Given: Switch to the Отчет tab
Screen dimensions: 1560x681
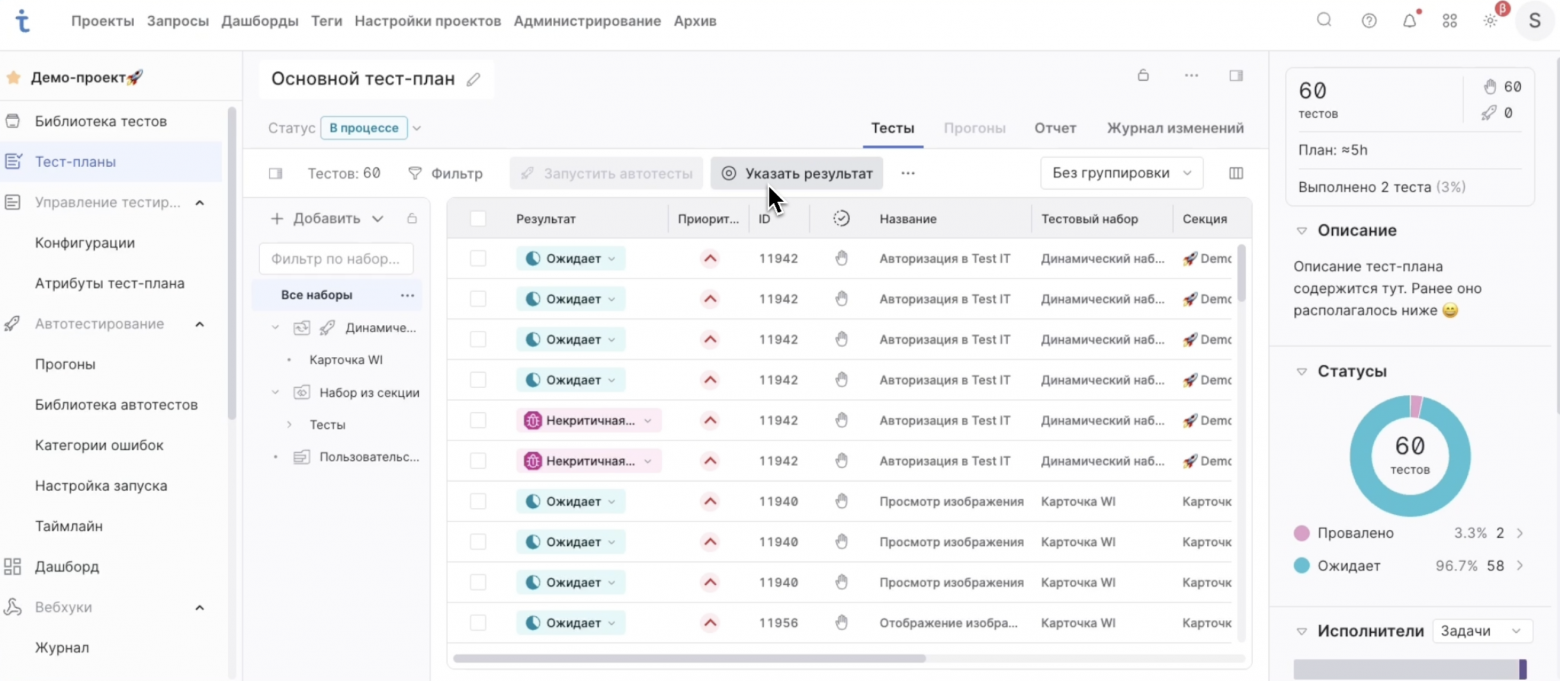Looking at the screenshot, I should (x=1055, y=128).
